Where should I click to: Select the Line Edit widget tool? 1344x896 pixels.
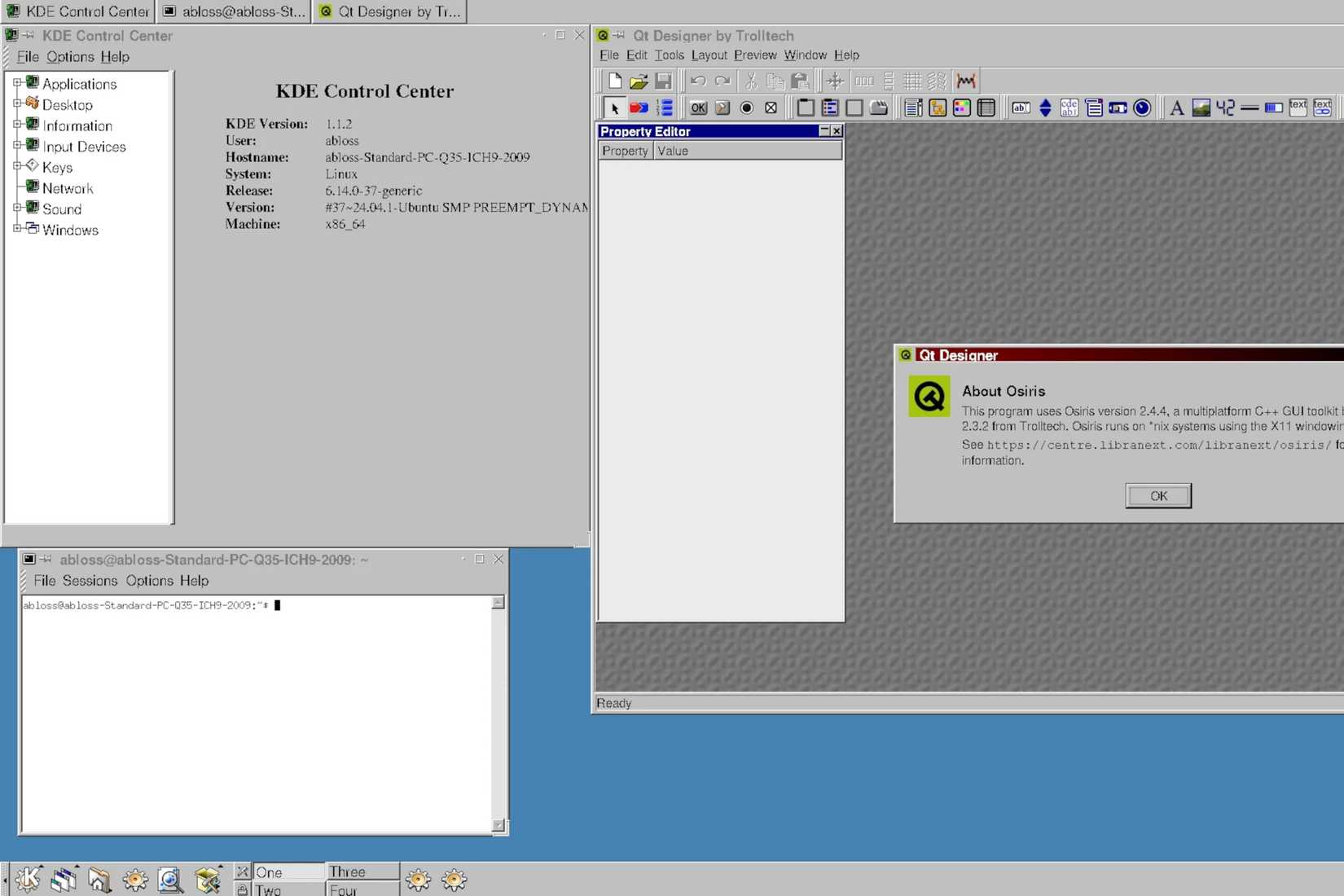[1021, 108]
